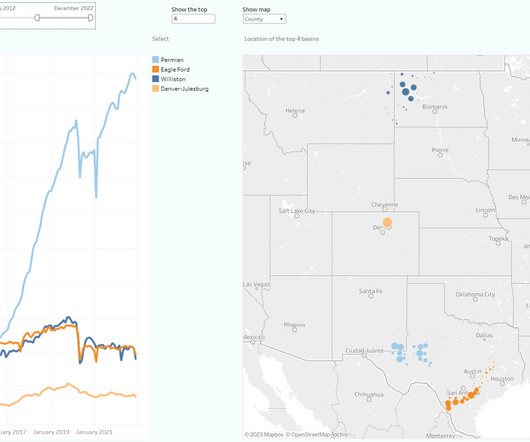
Task: Click the large Denver-Julesburg bubble near Denver
Action: click(x=387, y=222)
